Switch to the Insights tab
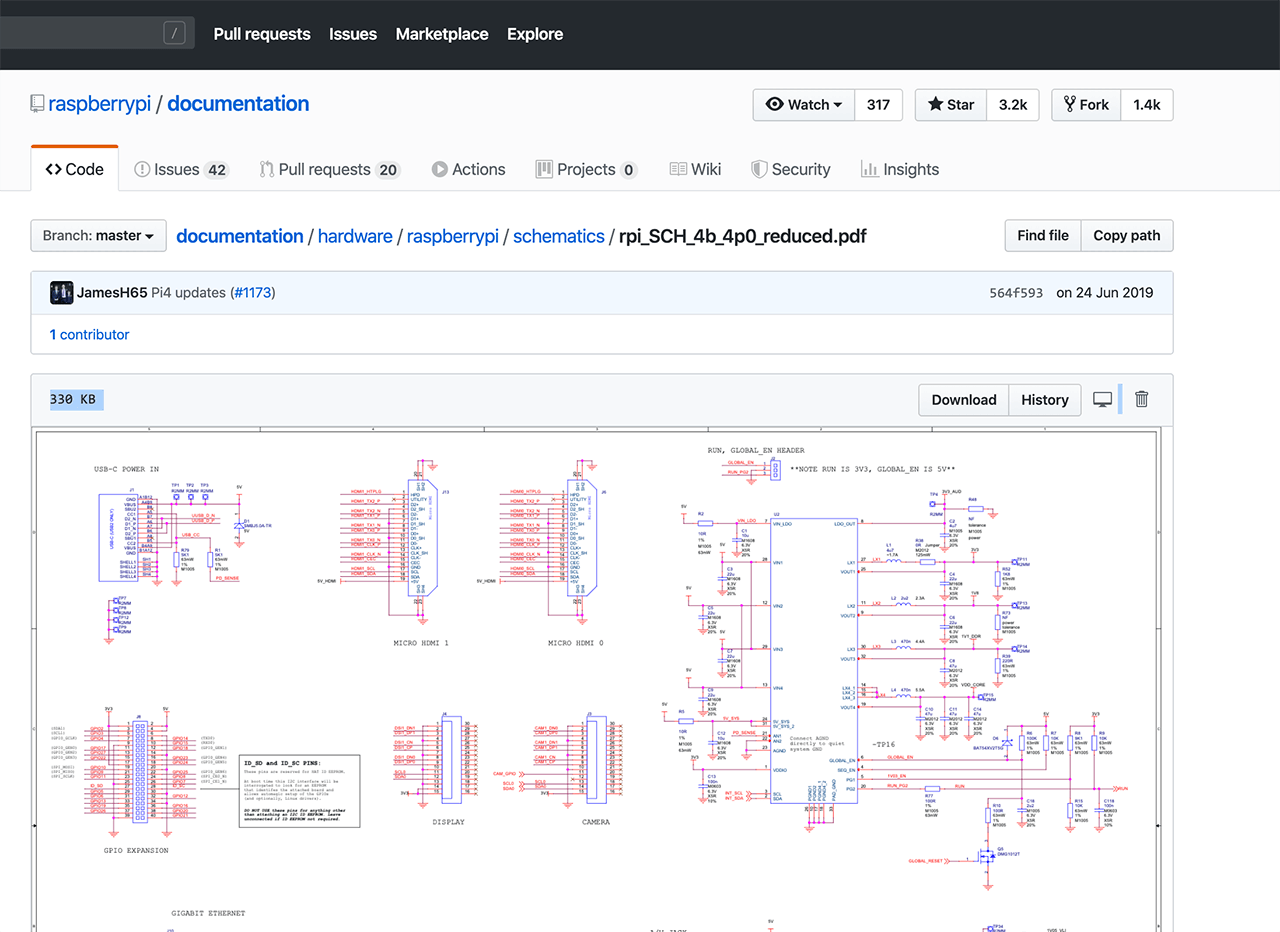 (899, 169)
